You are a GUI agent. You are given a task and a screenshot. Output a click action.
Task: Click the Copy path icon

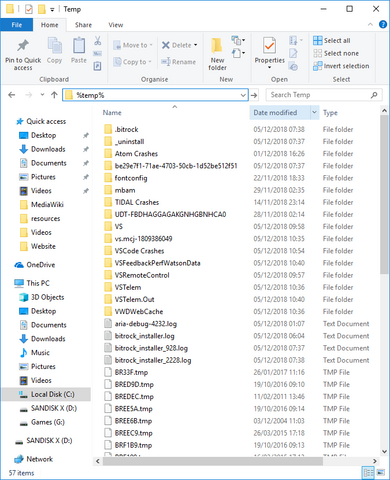coord(97,54)
